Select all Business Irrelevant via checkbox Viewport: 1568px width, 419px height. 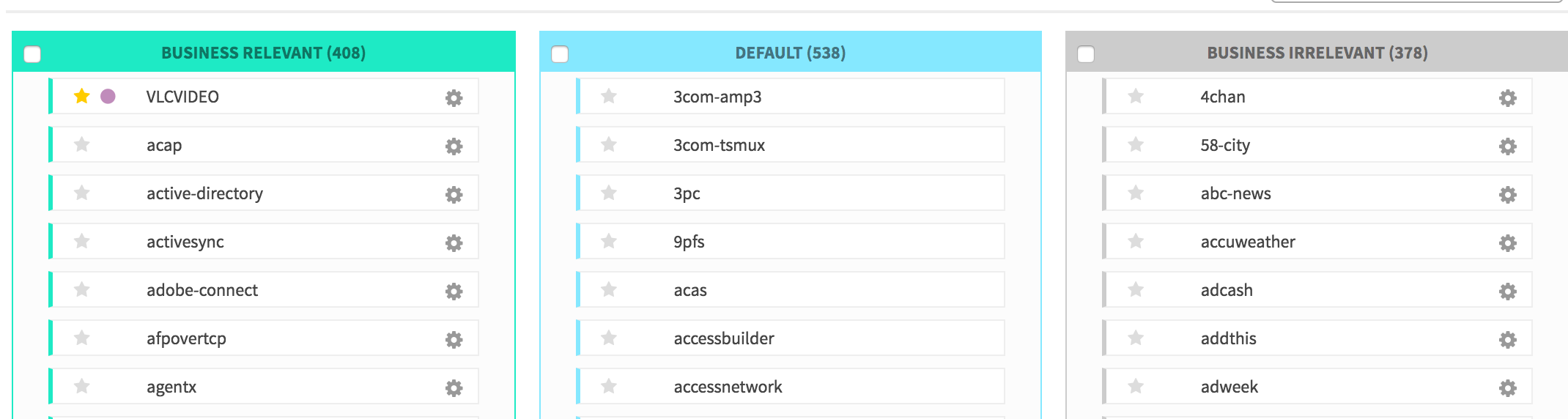pyautogui.click(x=1086, y=54)
